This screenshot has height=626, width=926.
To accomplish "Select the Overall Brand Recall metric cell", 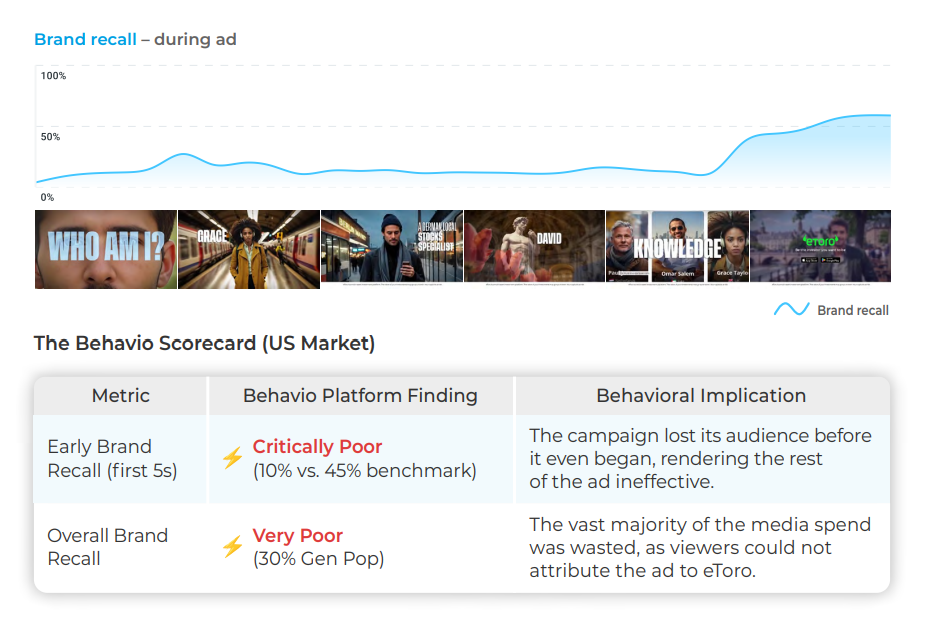I will [x=107, y=546].
